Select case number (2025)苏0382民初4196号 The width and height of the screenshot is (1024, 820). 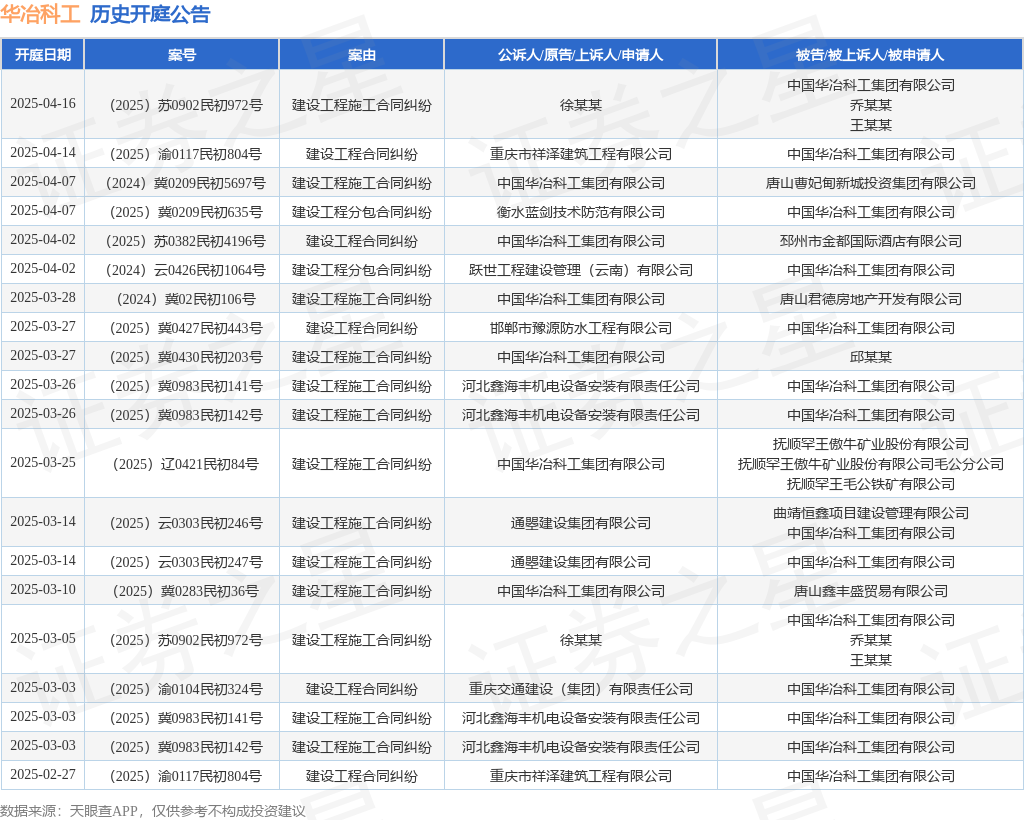[185, 242]
